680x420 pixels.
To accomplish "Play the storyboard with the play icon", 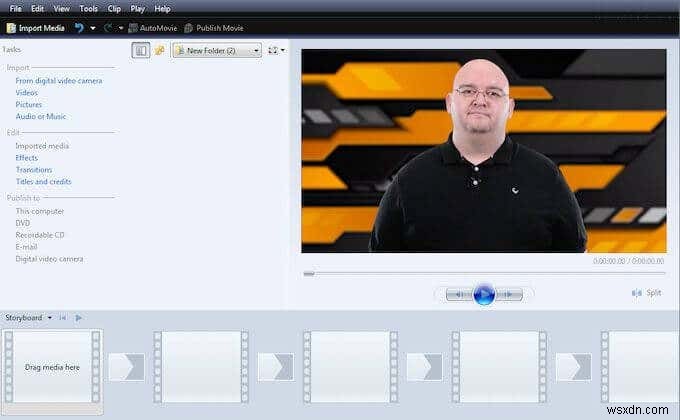I will point(78,318).
